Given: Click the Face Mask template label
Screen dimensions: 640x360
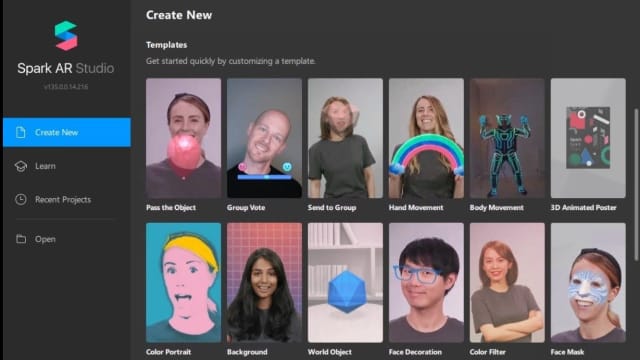Looking at the screenshot, I should coord(567,352).
